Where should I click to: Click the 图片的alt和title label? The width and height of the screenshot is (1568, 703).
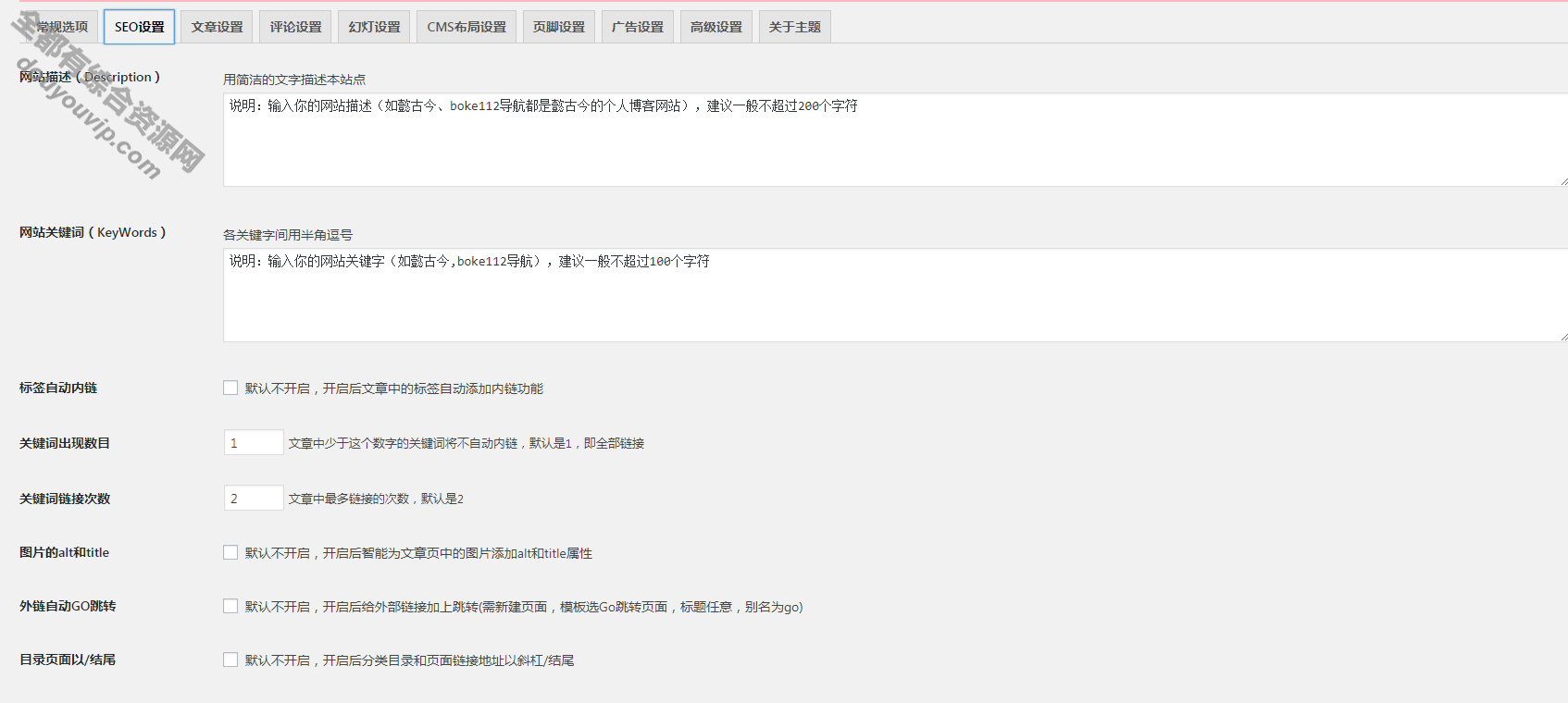pyautogui.click(x=64, y=552)
